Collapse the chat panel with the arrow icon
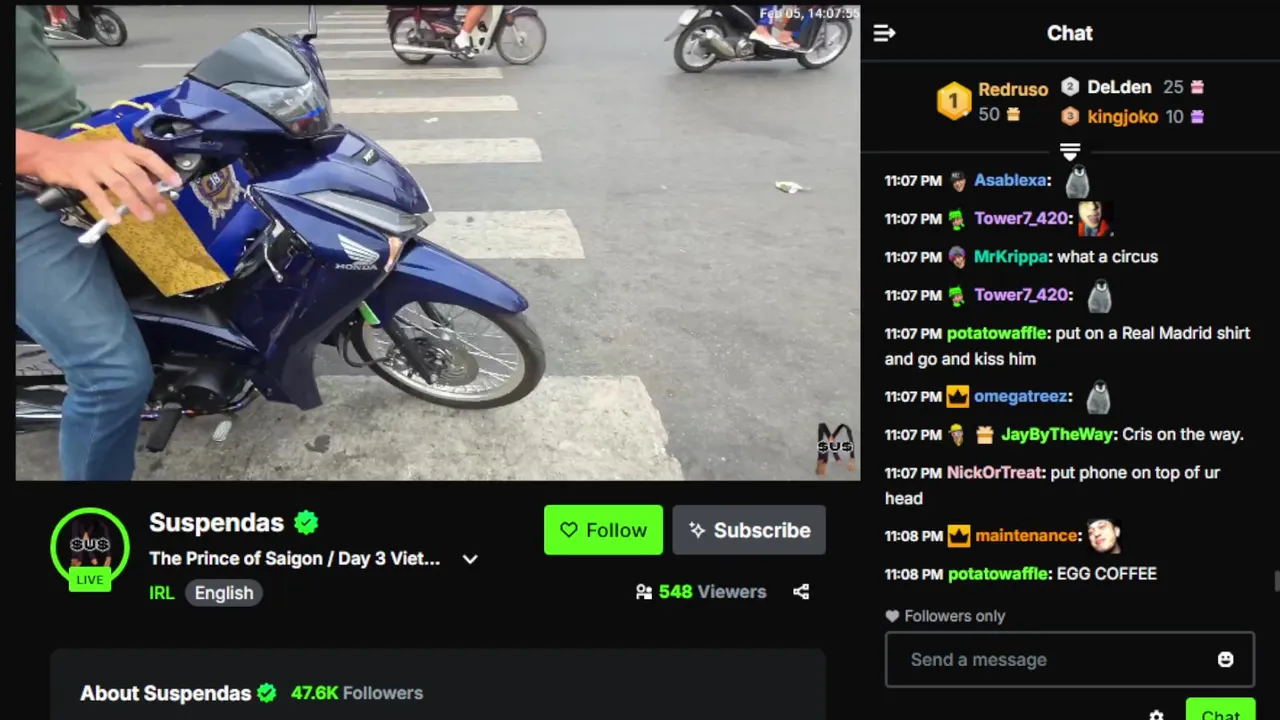Image resolution: width=1280 pixels, height=720 pixels. point(884,33)
